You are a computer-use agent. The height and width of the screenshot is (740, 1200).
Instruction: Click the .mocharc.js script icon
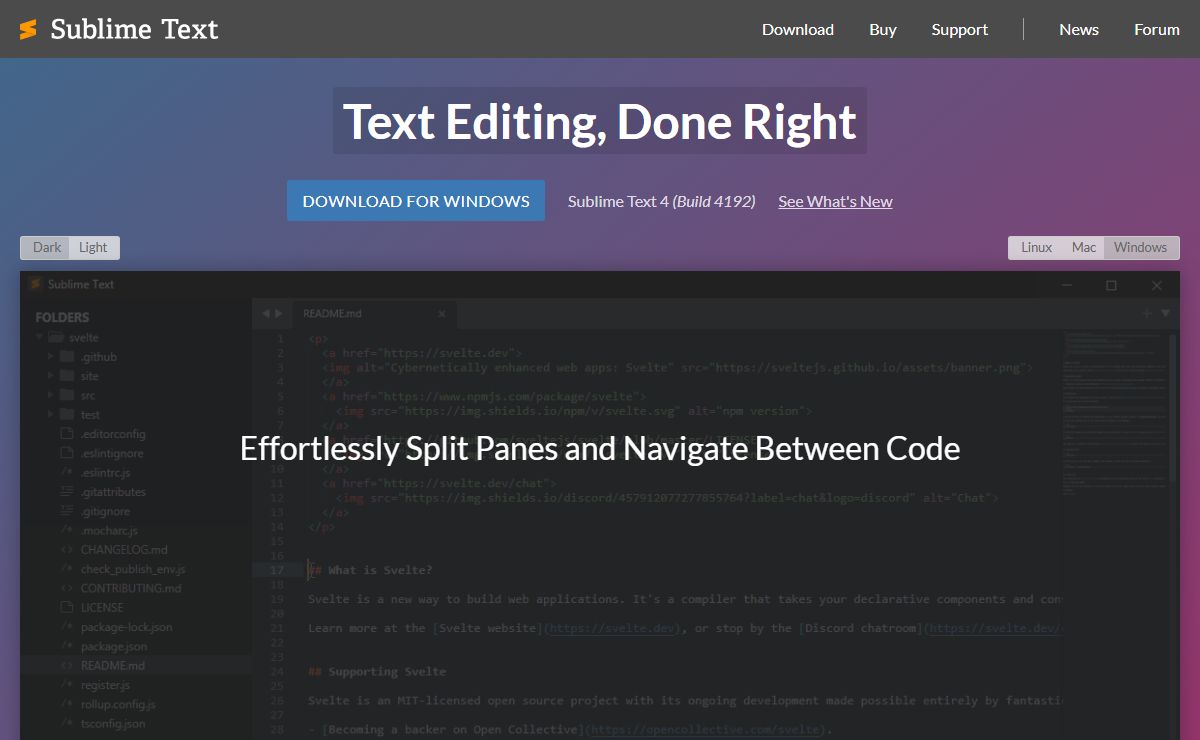coord(67,530)
